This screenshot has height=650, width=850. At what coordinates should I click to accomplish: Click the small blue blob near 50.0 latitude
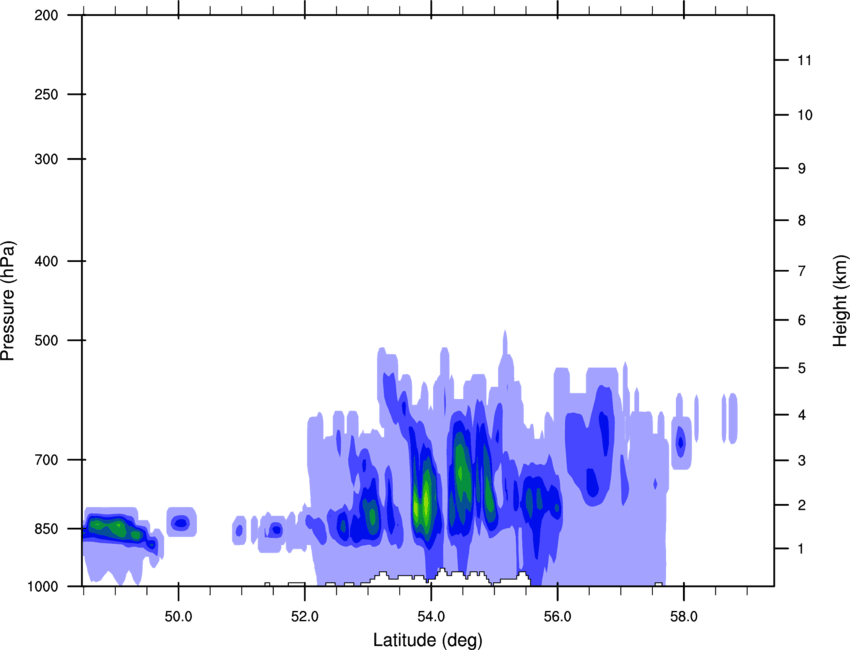pos(180,523)
